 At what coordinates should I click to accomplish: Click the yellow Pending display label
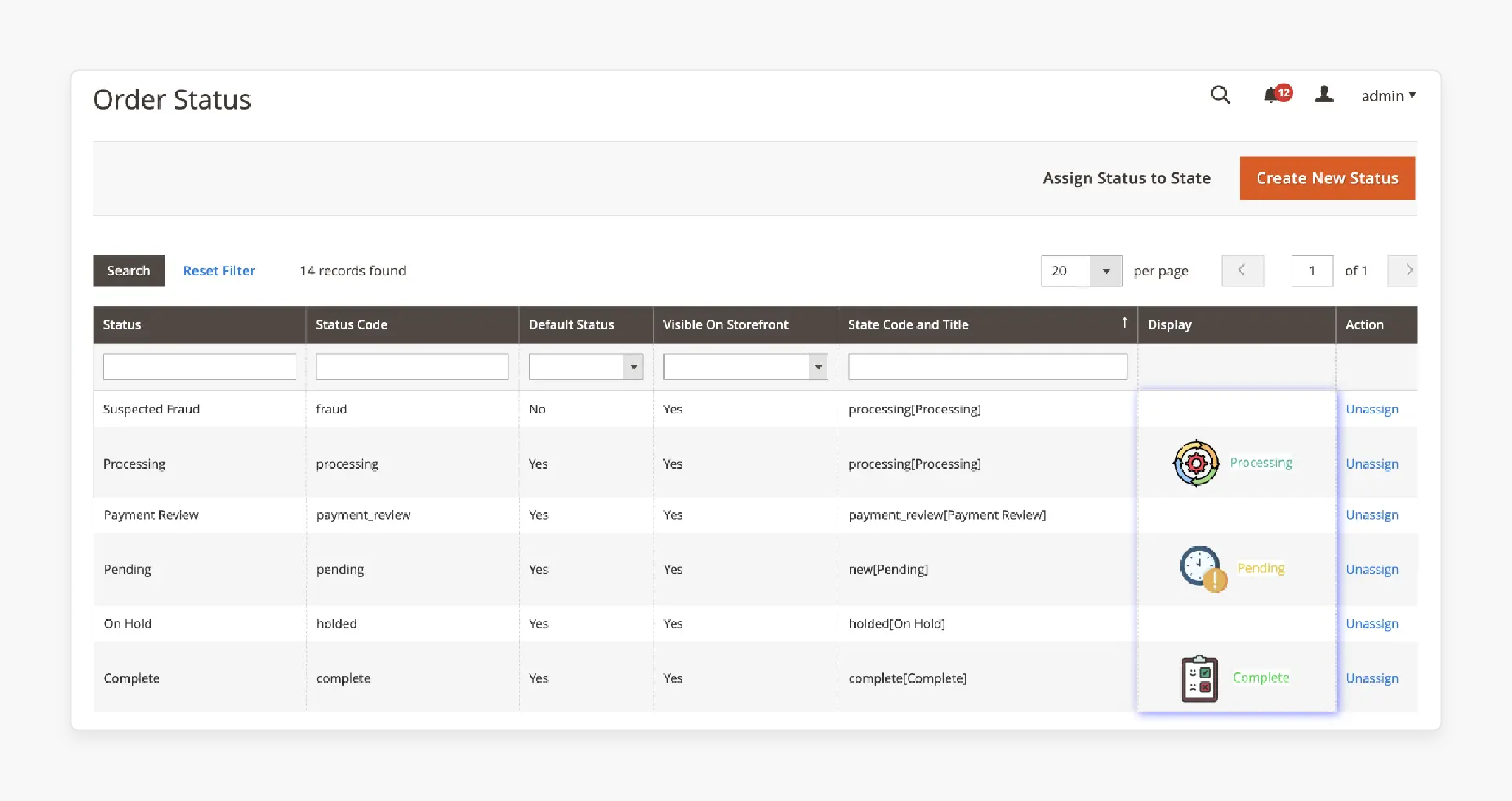point(1261,569)
